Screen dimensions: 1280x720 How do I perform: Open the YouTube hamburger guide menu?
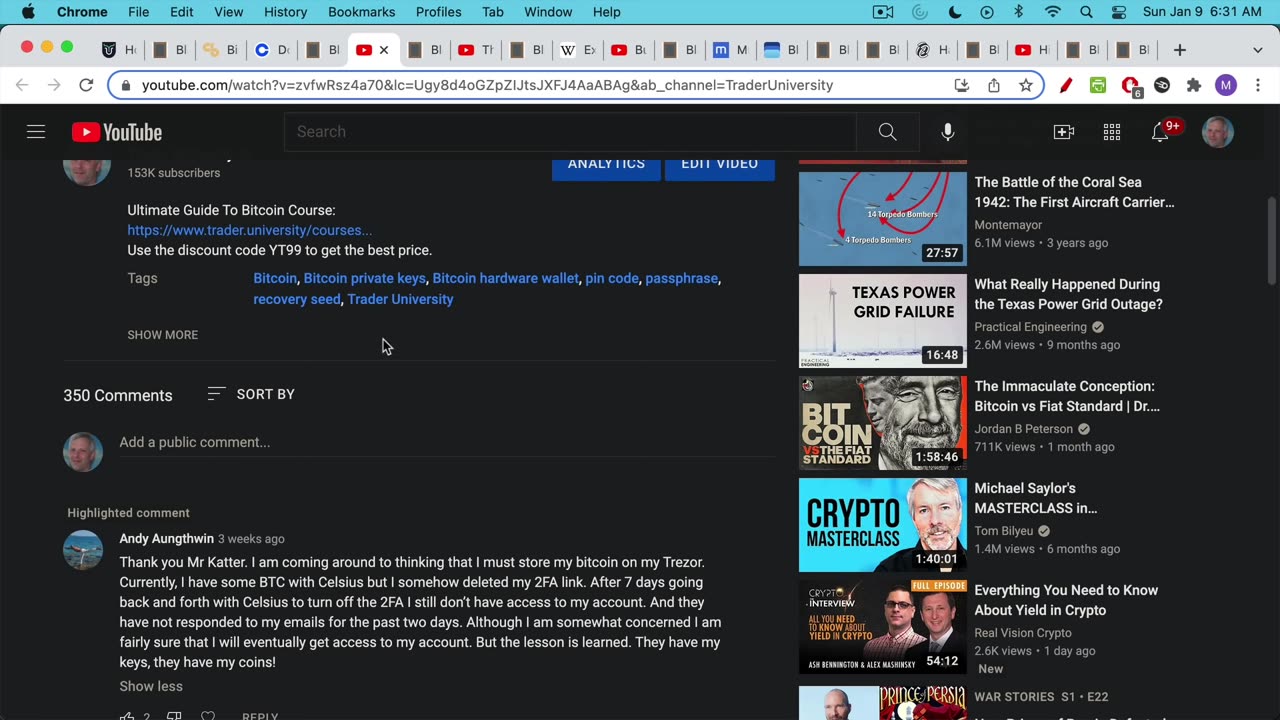tap(36, 132)
